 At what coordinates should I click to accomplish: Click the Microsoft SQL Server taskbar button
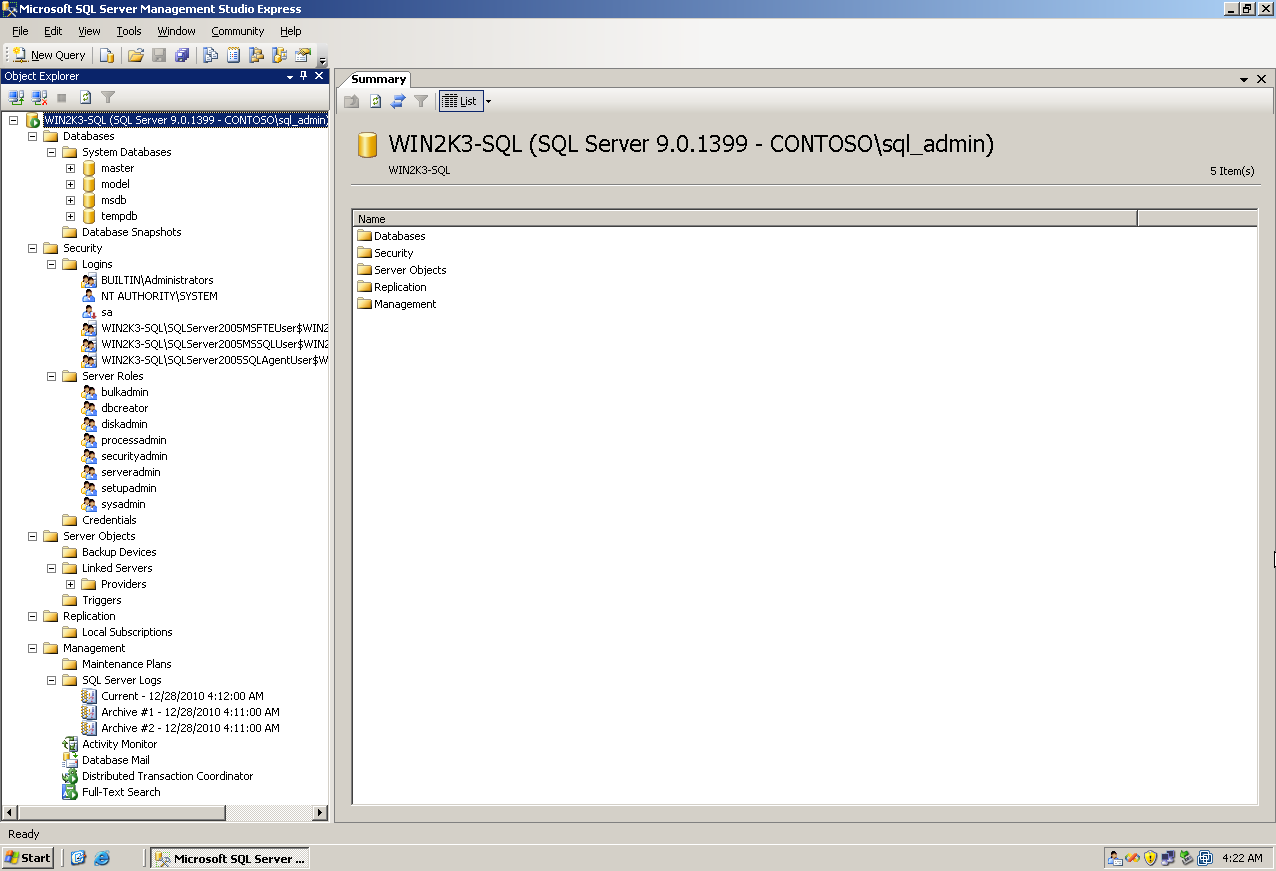click(230, 858)
